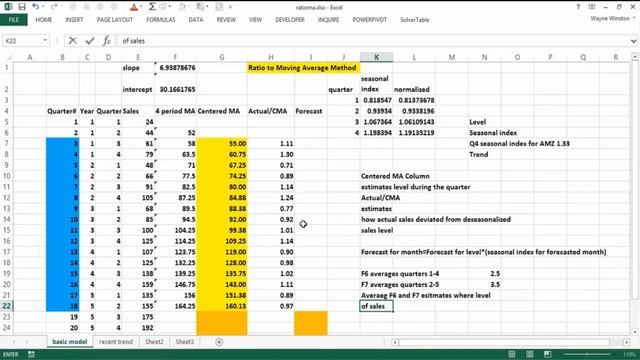Expand the formula bar chevron
The height and width of the screenshot is (360, 640).
click(x=633, y=41)
